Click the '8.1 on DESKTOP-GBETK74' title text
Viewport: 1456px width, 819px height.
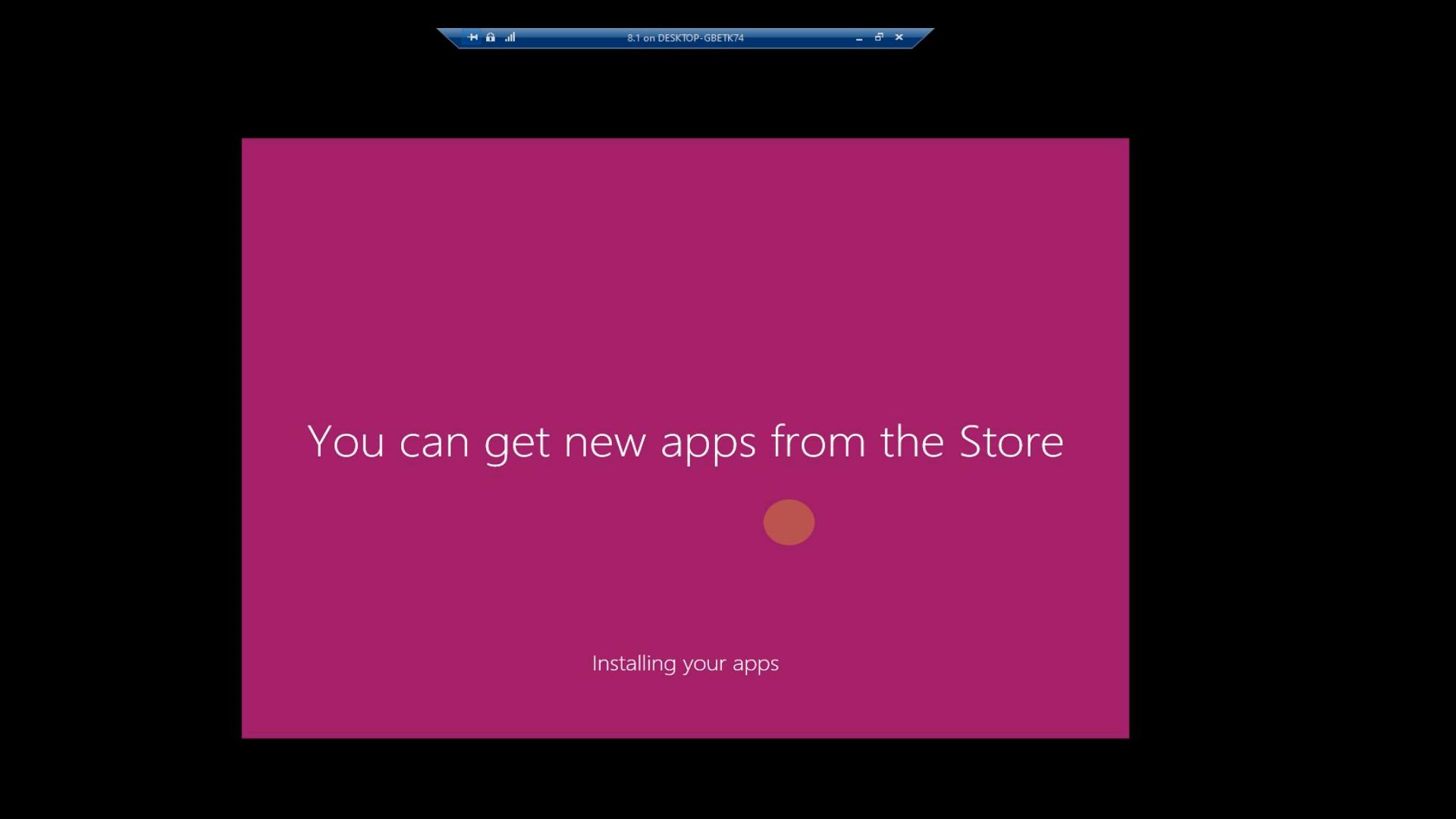(x=686, y=38)
